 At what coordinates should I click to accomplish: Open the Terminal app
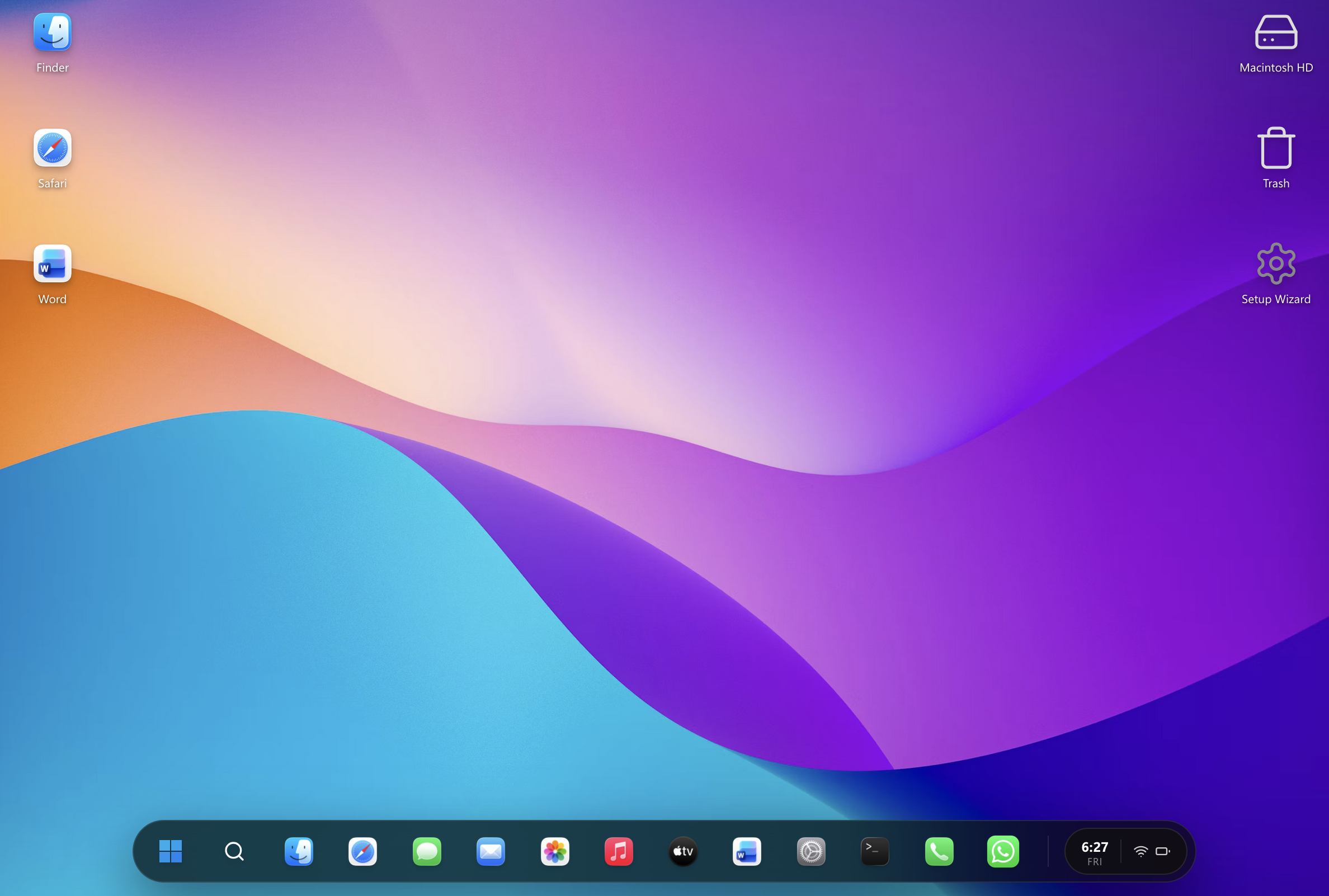pos(875,851)
